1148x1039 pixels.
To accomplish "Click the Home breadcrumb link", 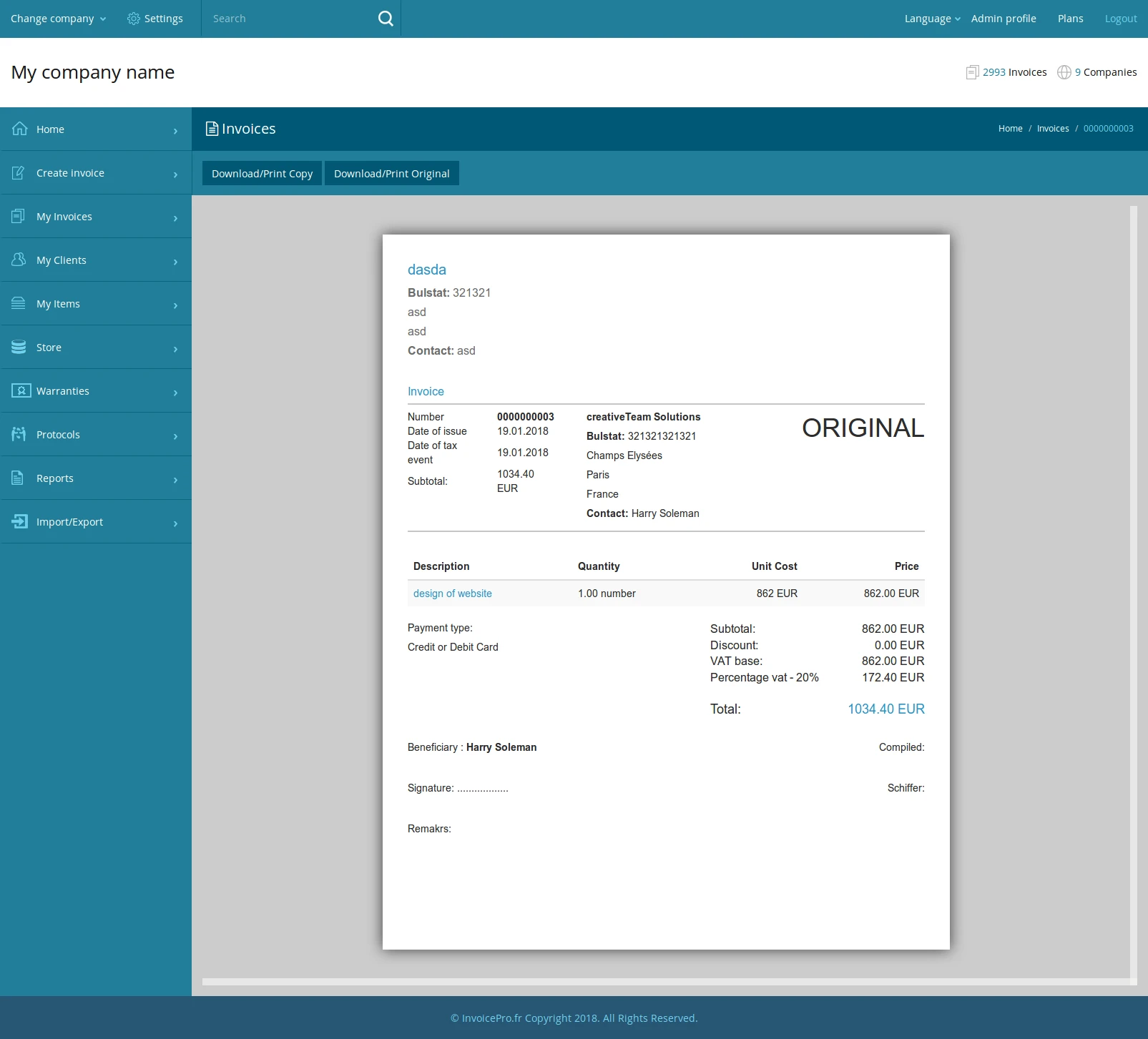I will pos(1011,129).
